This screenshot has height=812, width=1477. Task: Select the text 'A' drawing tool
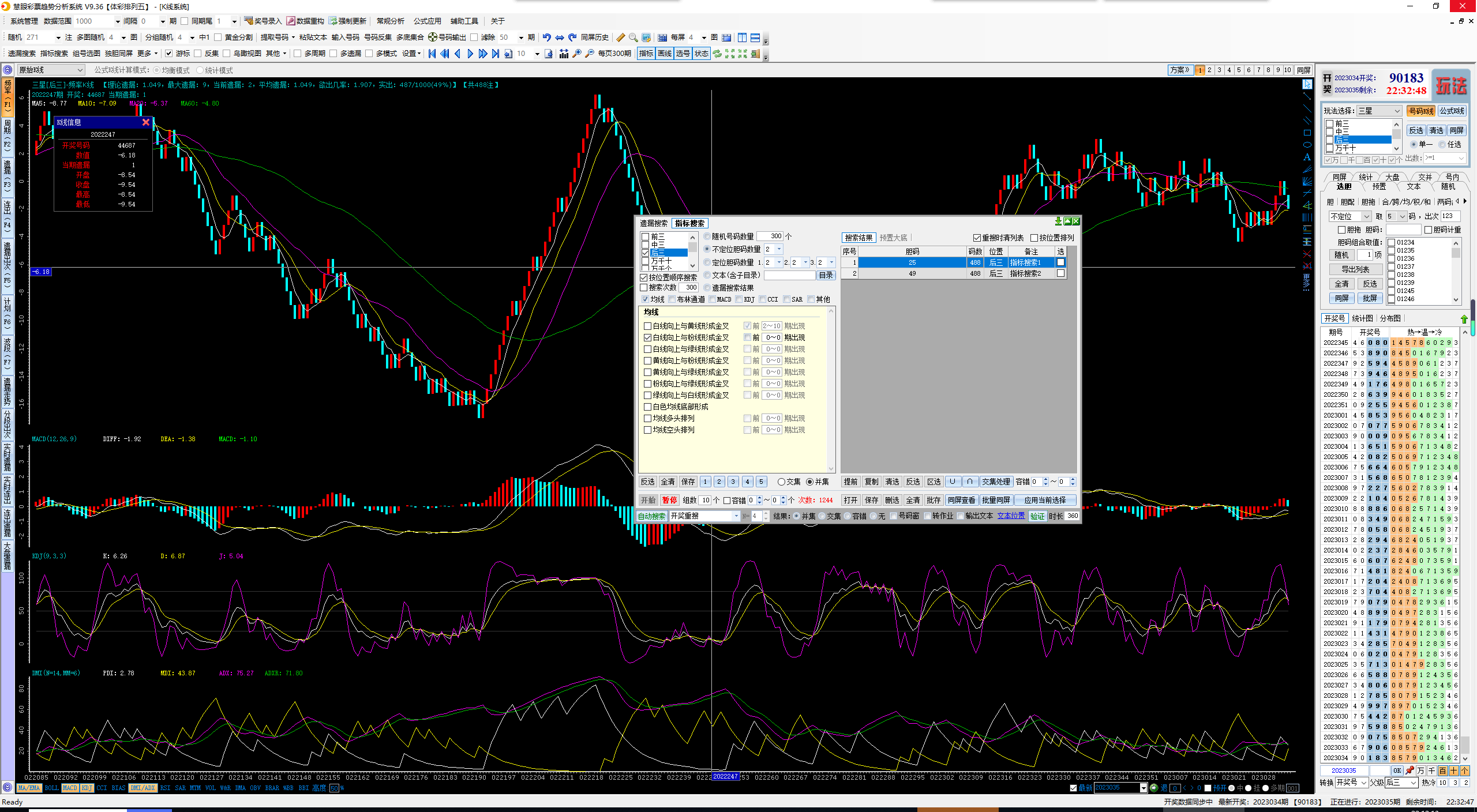coord(1307,157)
